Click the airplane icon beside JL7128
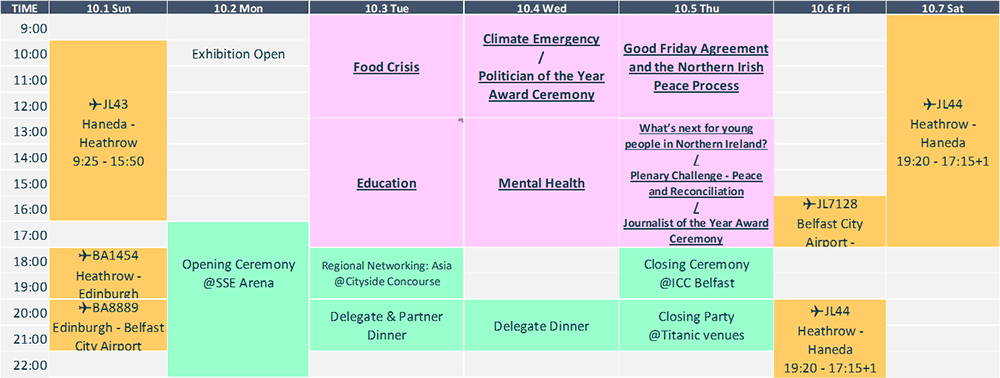1000x378 pixels. point(809,204)
